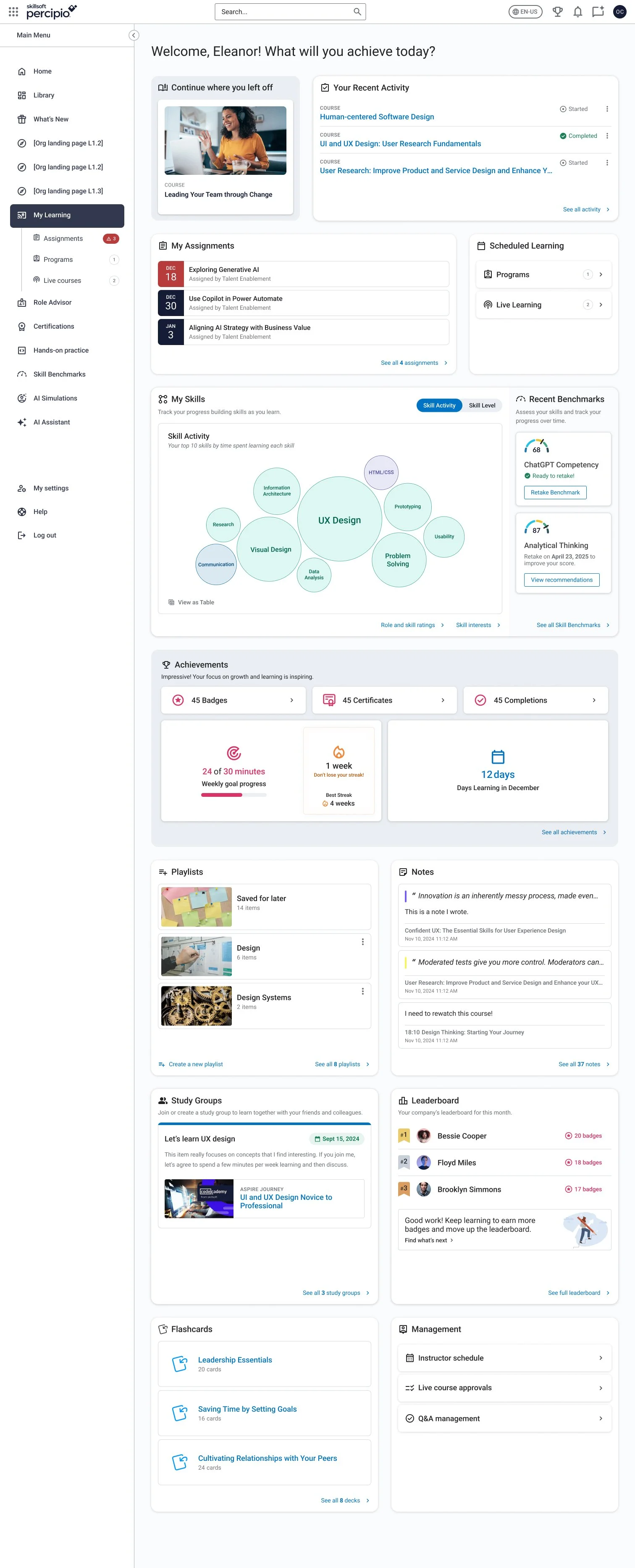Open options for UI and UX Design course
635x1568 pixels.
click(x=607, y=136)
